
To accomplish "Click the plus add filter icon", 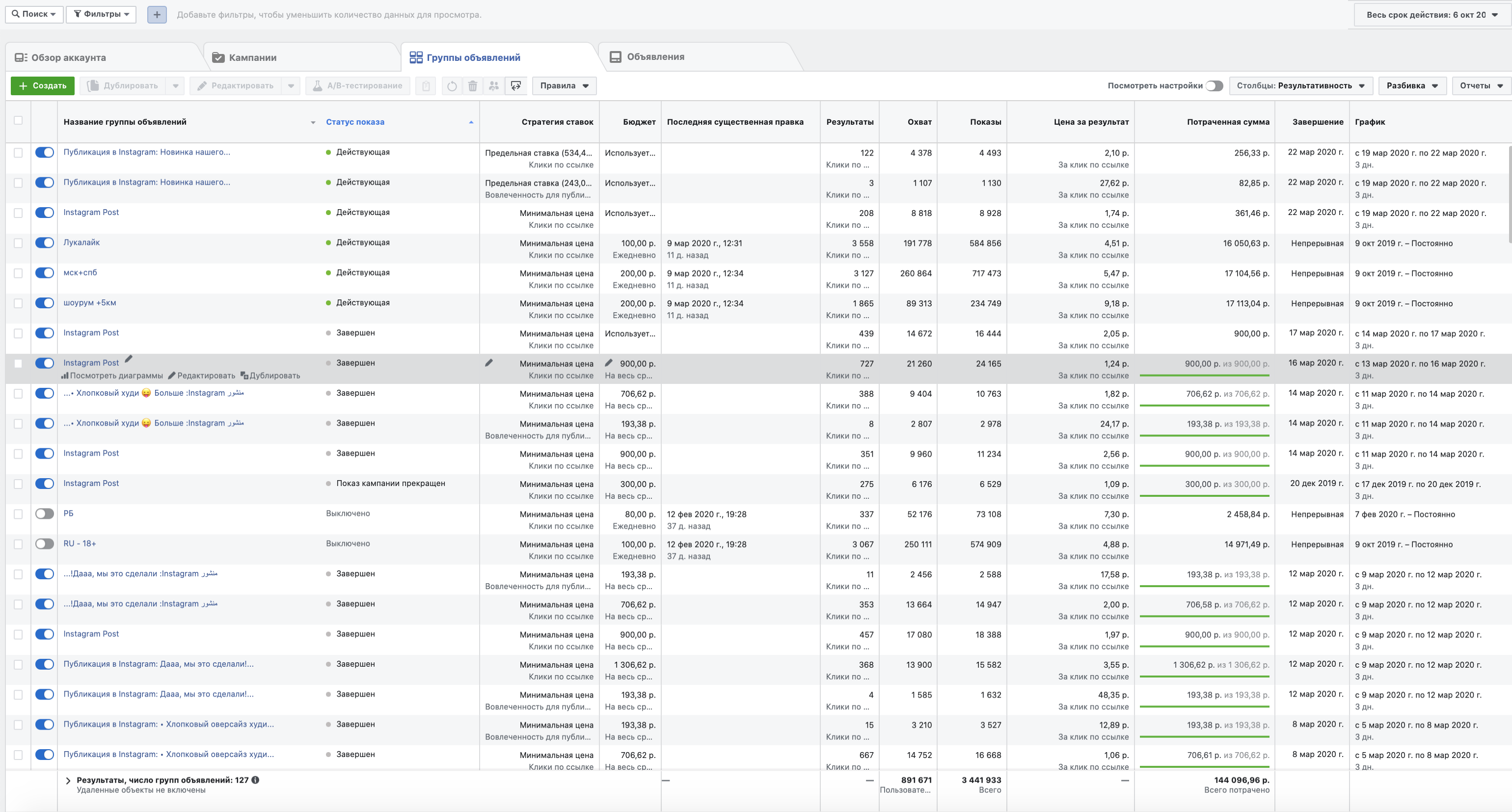I will click(157, 15).
